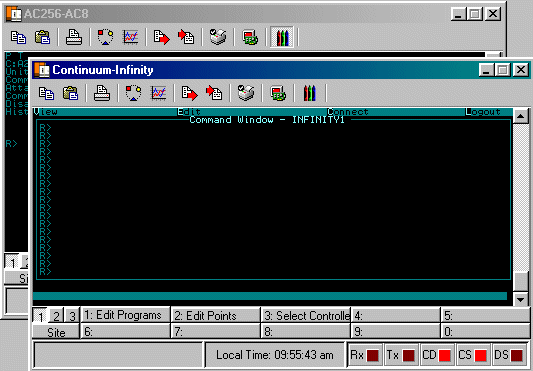Open Edit menu in terminal command window
The width and height of the screenshot is (533, 371).
pyautogui.click(x=189, y=112)
